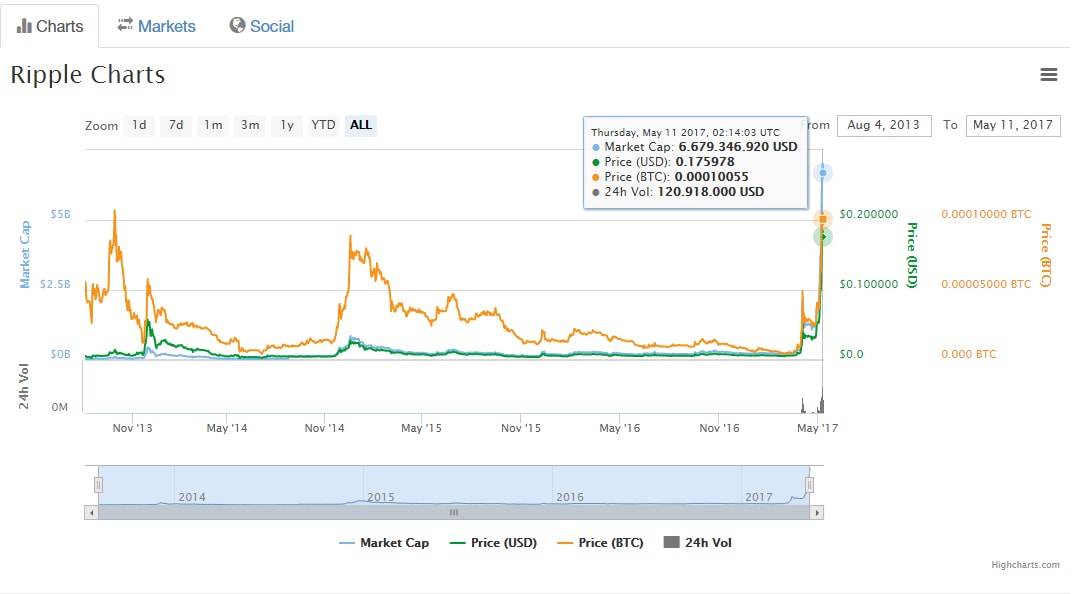Click the exchange arrows icon beside Markets
The height and width of the screenshot is (594, 1072).
125,25
